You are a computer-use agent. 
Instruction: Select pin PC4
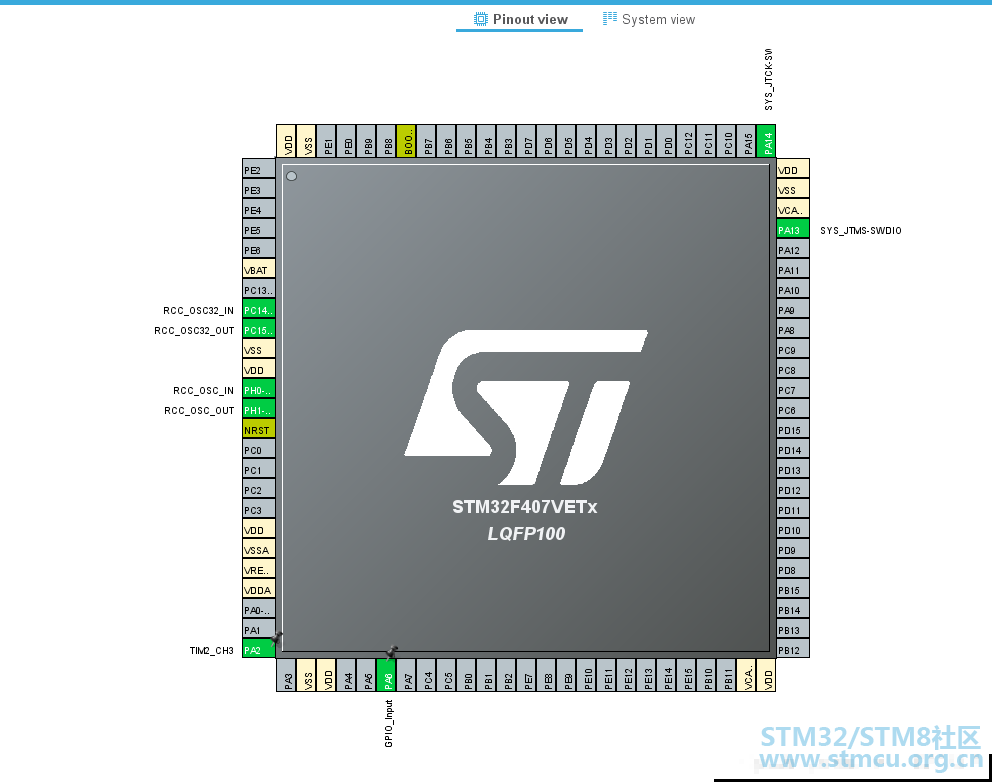coord(427,676)
